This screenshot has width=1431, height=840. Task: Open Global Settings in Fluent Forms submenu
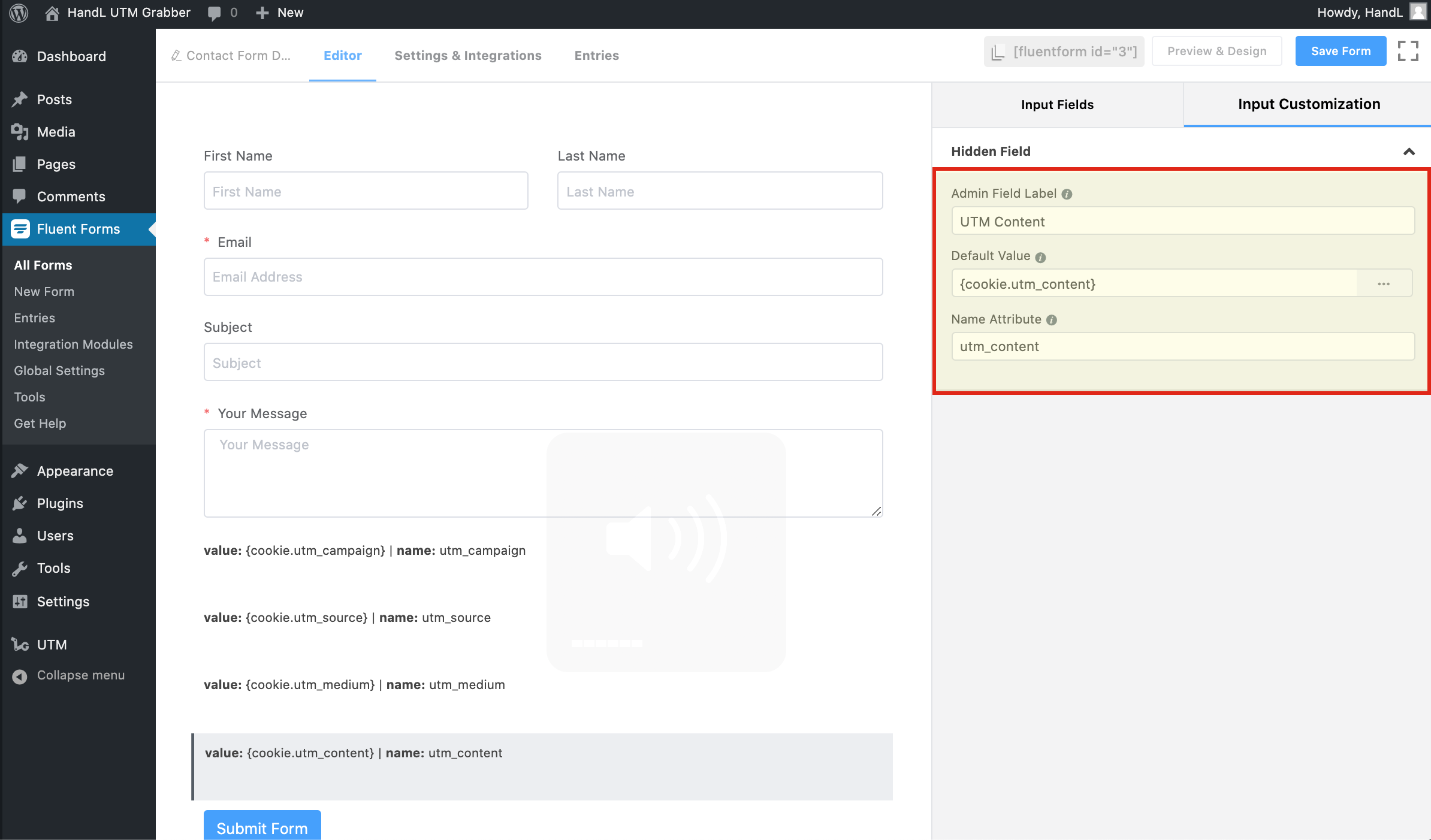coord(59,371)
